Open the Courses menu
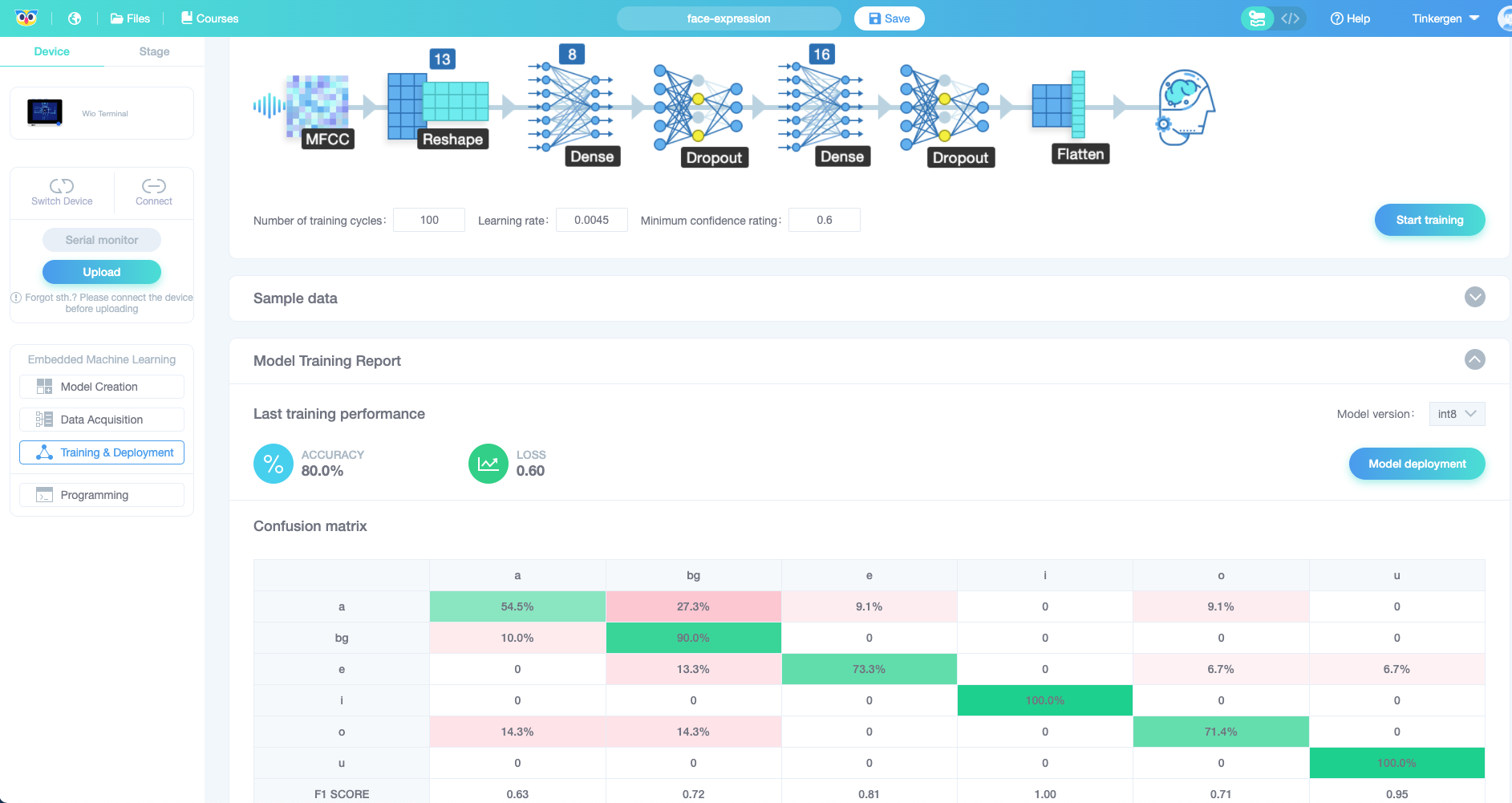1512x803 pixels. [210, 18]
